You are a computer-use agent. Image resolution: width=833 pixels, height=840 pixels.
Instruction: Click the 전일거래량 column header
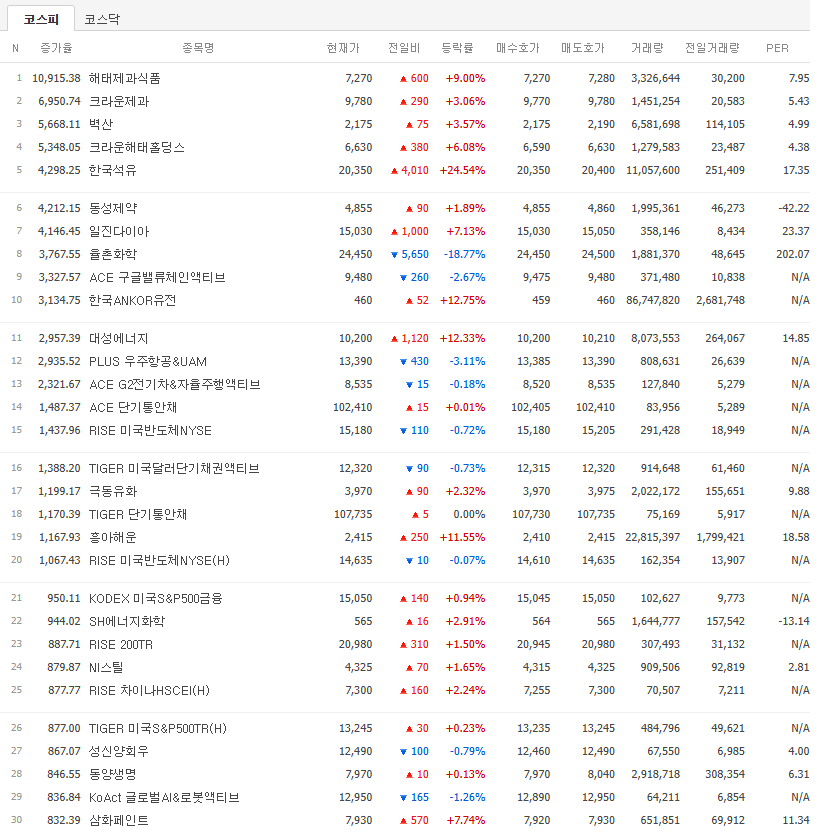click(x=712, y=48)
